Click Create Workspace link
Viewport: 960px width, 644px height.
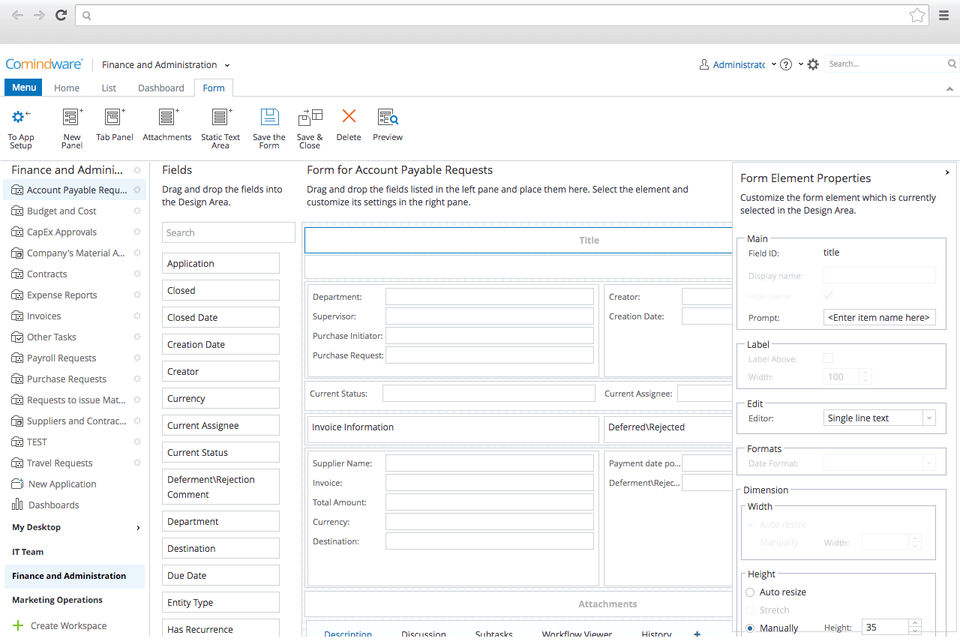point(69,626)
